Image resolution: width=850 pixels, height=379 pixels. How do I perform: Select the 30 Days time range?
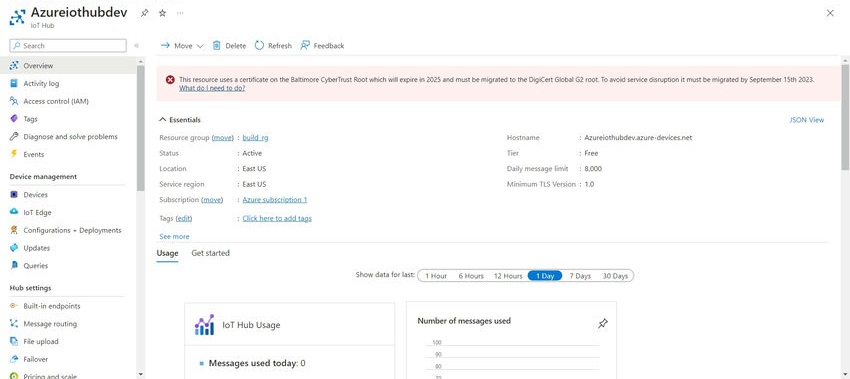(615, 276)
